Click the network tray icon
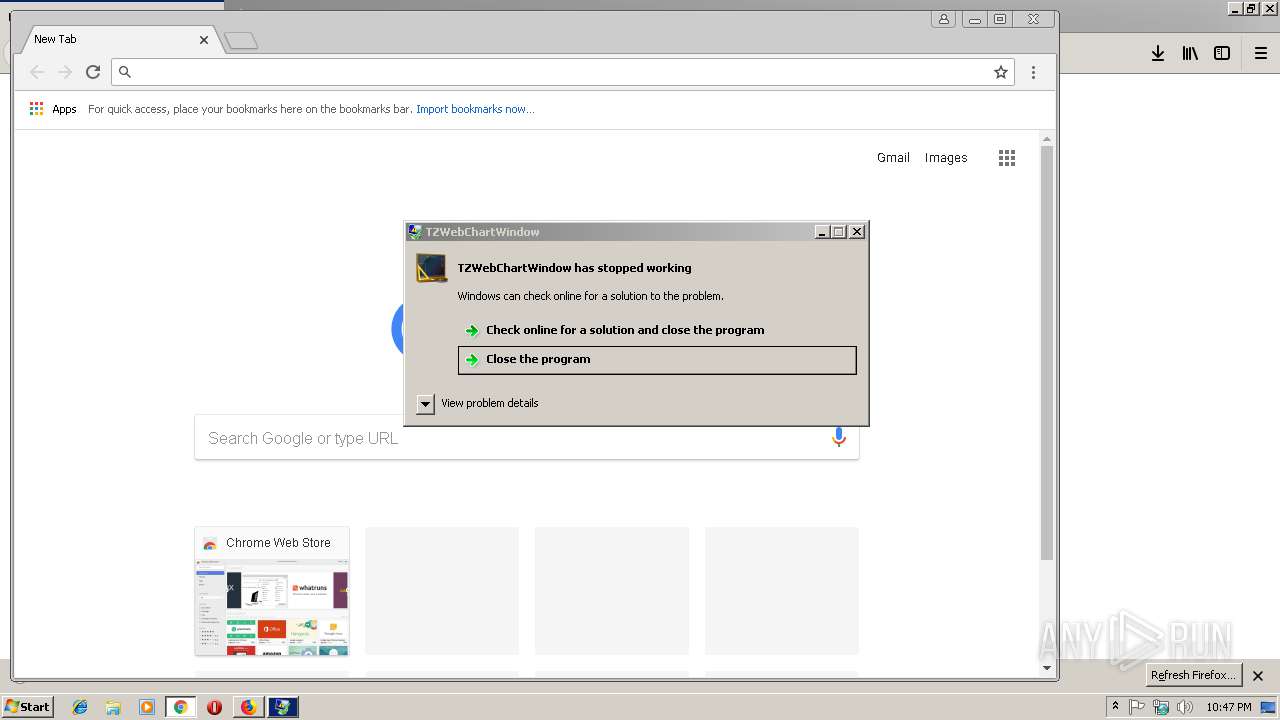 [x=1161, y=707]
